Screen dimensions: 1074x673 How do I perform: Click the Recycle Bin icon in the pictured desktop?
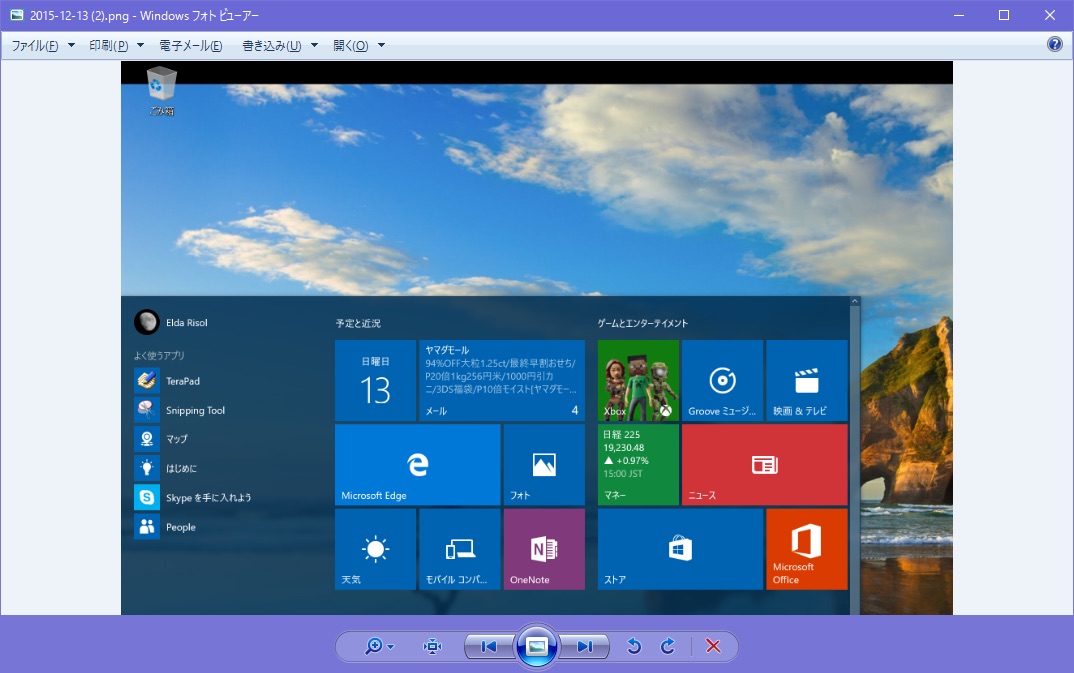162,90
